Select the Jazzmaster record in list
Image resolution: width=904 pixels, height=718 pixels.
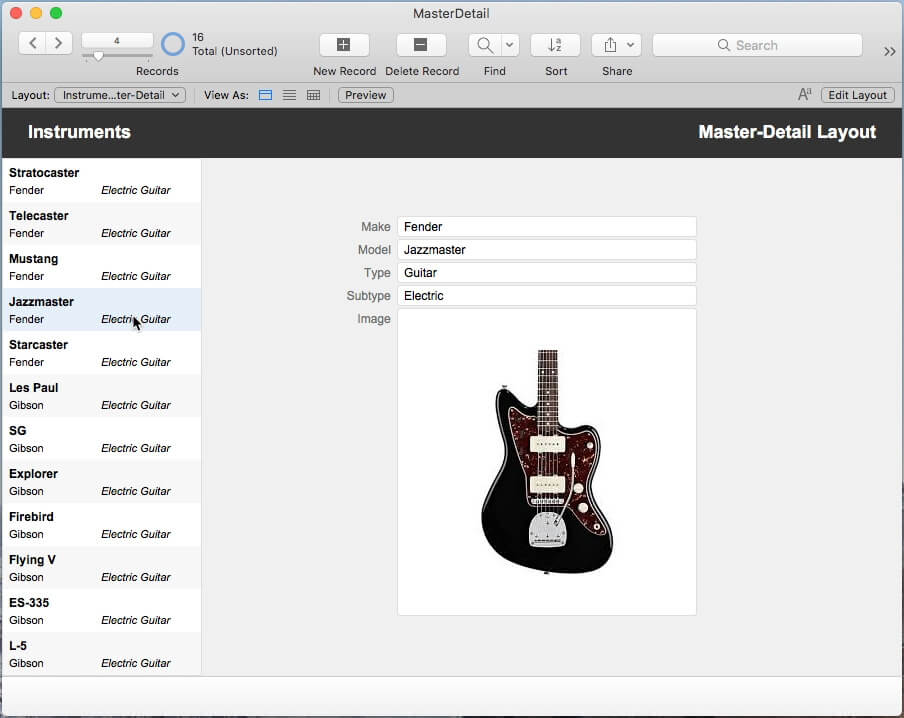tap(101, 310)
